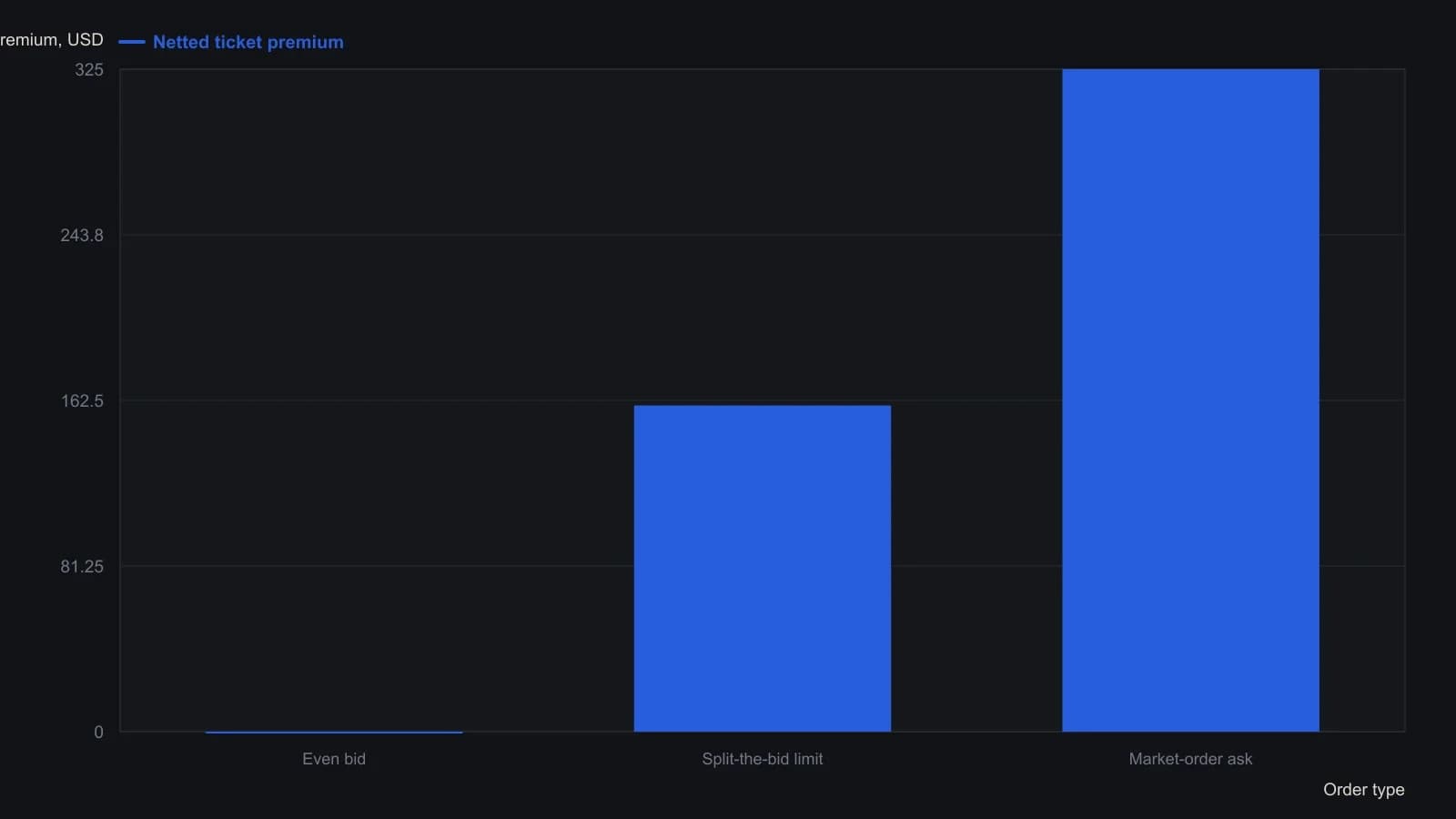Select the Market-order ask bar
This screenshot has height=819, width=1456.
1190,400
